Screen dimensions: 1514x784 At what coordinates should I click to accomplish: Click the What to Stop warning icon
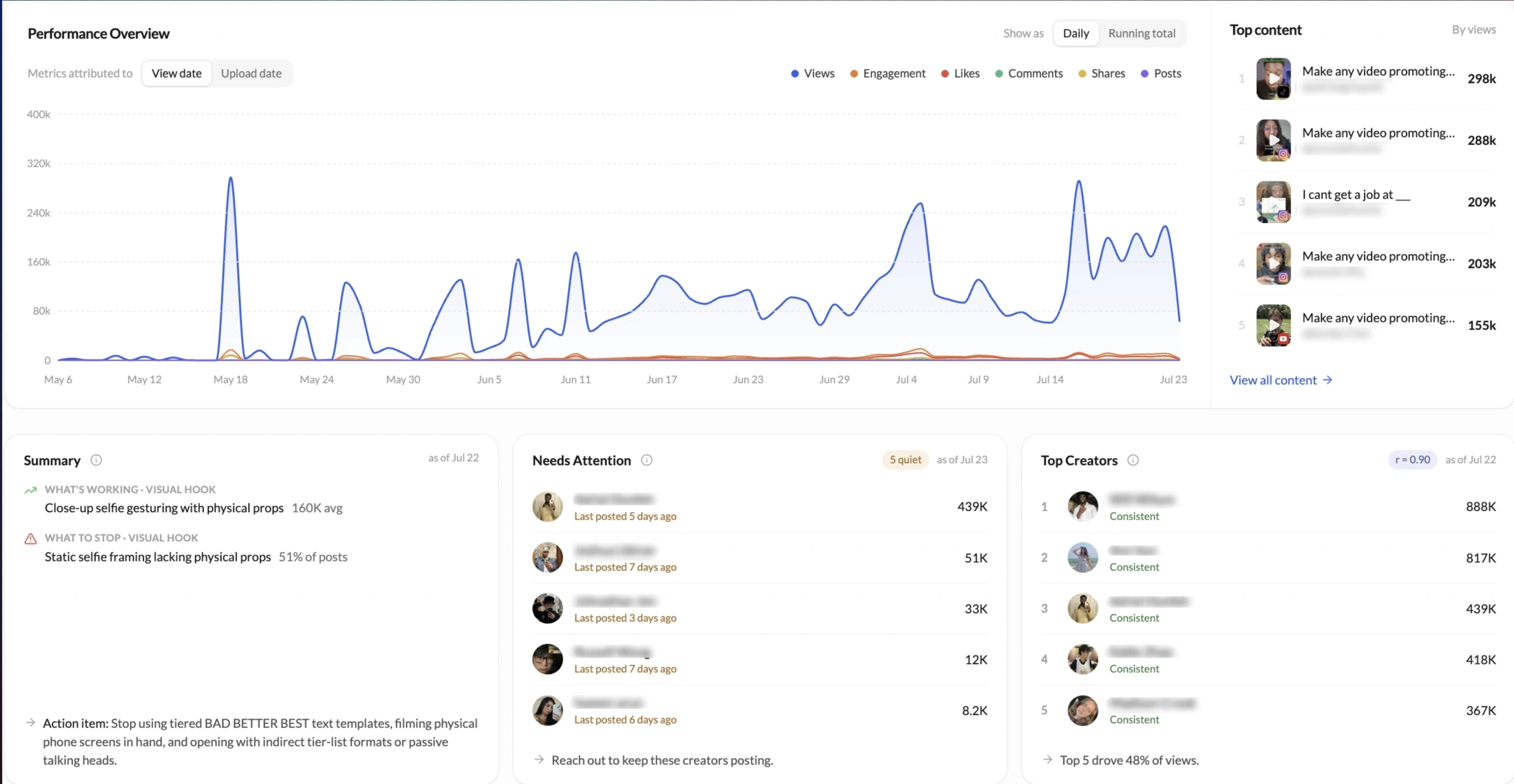click(30, 539)
